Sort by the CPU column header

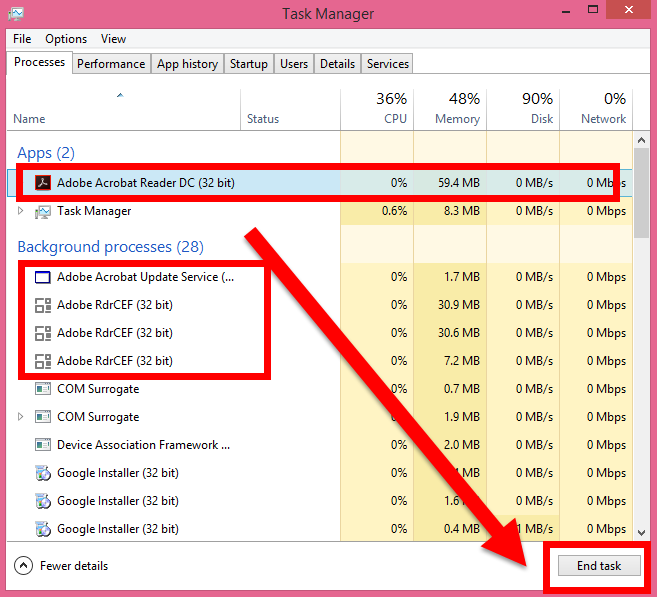coord(377,110)
